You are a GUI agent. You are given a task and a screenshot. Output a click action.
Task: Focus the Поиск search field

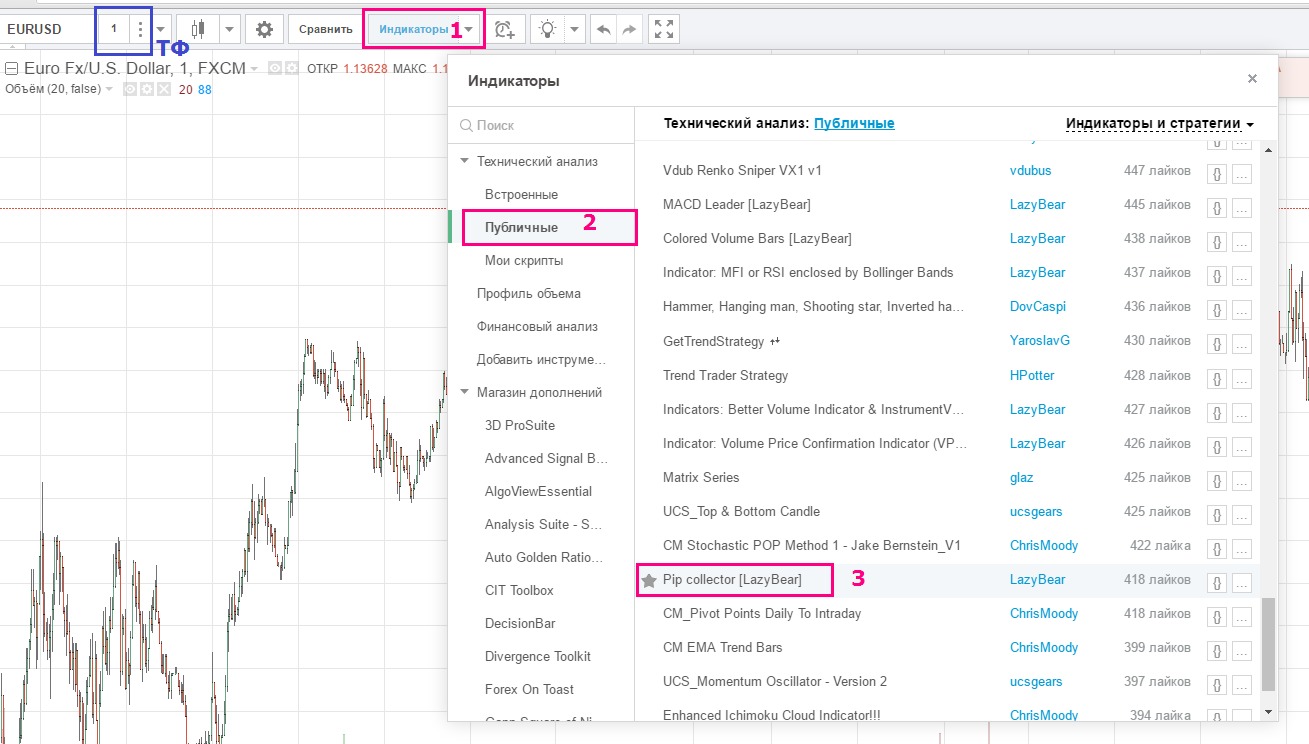541,126
